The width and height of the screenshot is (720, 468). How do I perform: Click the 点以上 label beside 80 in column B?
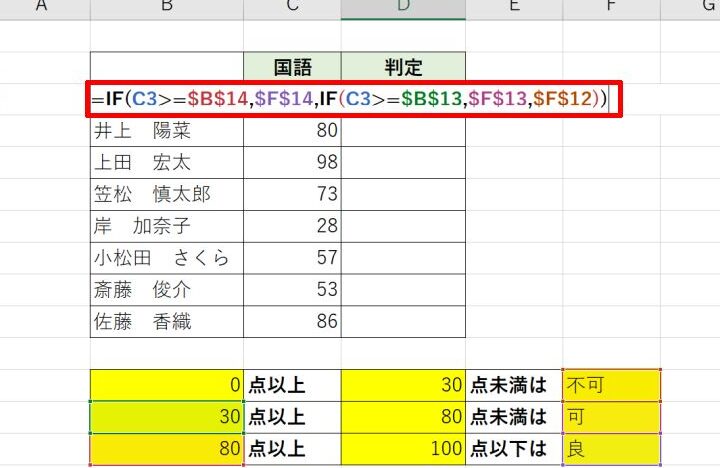click(x=292, y=449)
